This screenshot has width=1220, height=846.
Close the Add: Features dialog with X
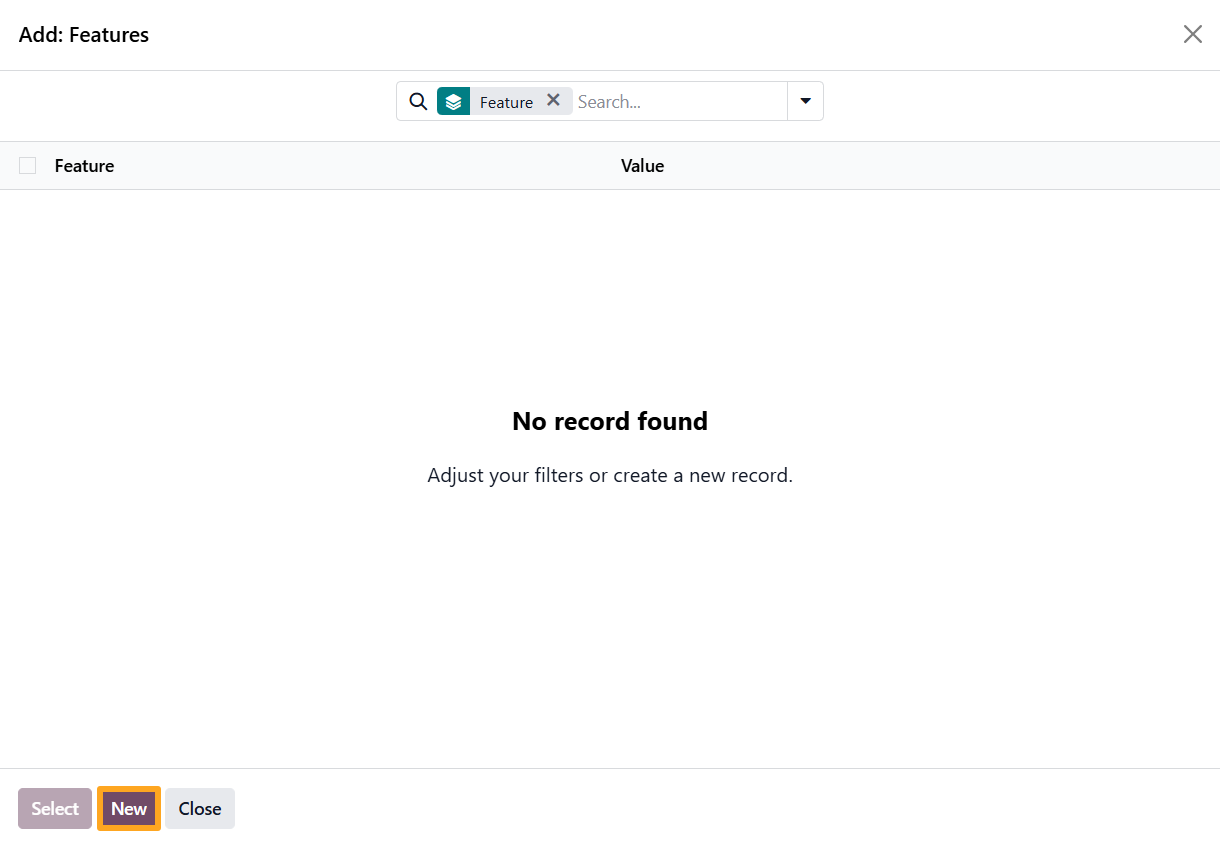point(1192,35)
